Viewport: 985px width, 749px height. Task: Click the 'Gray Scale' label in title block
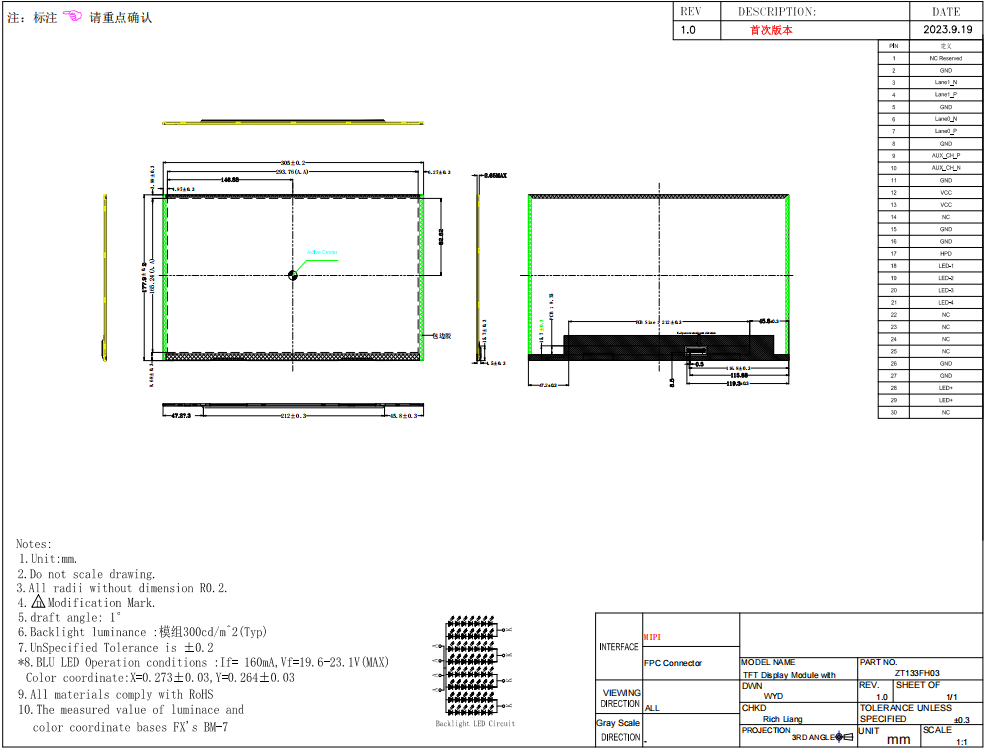(618, 723)
